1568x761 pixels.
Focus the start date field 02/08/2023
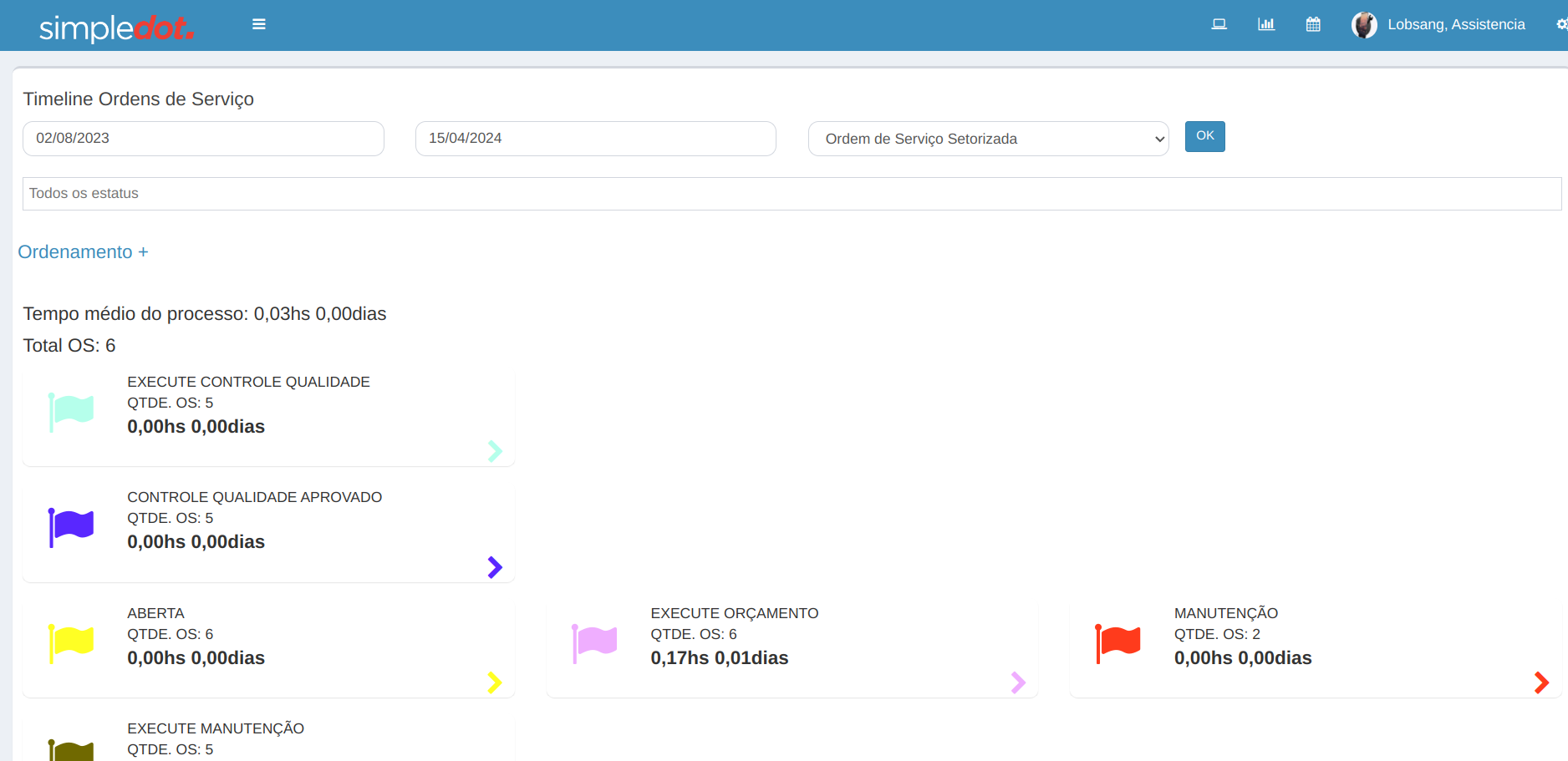(x=203, y=139)
